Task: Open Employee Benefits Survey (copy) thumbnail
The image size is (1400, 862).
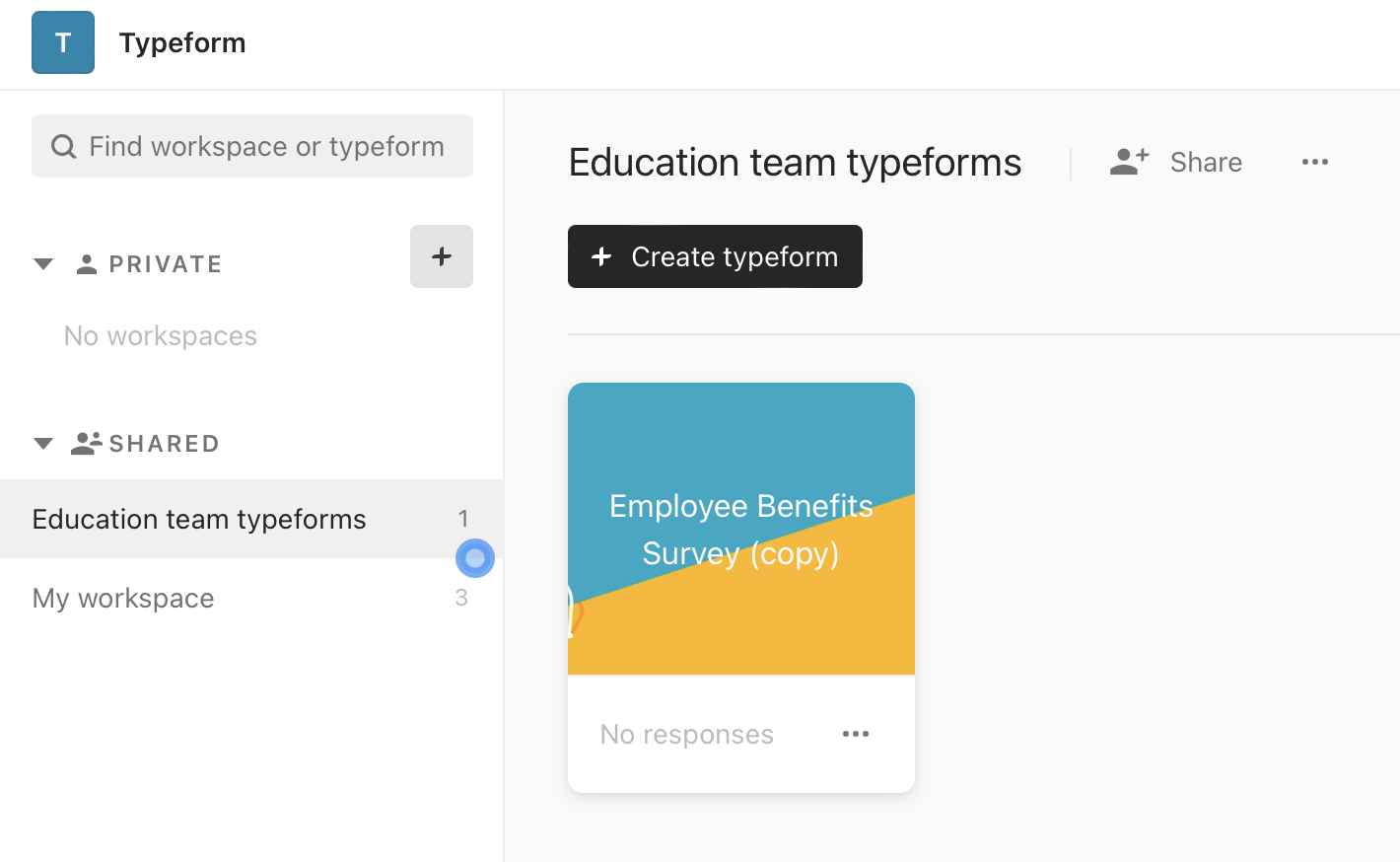Action: click(x=741, y=529)
